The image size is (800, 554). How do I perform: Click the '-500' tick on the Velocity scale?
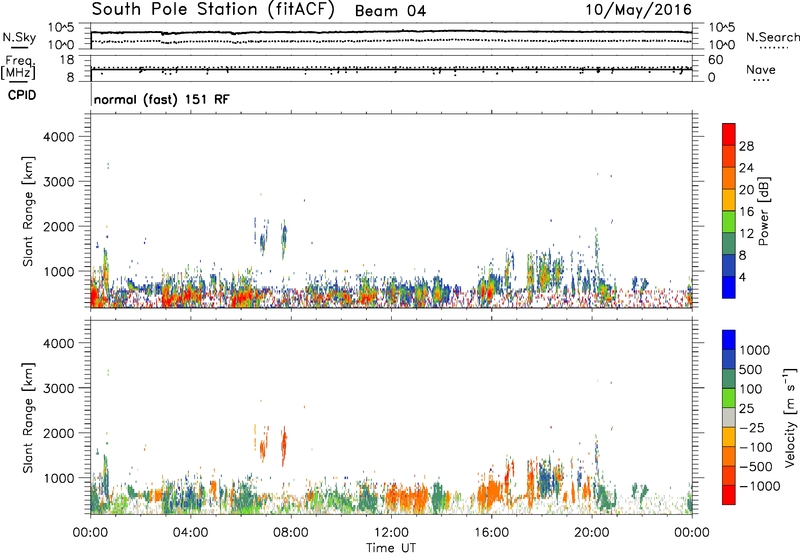pos(756,466)
